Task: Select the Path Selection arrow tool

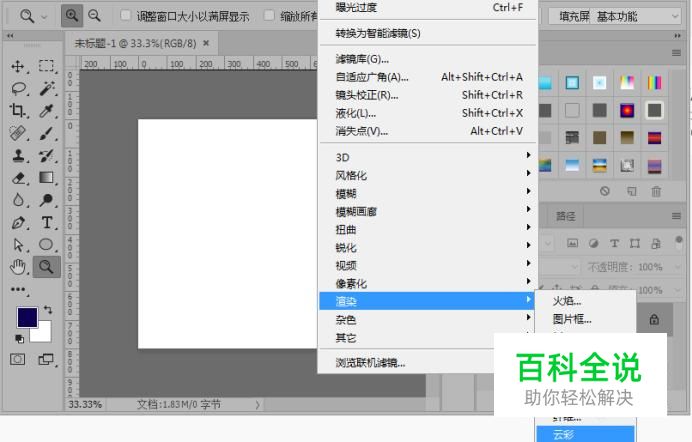Action: coord(18,244)
